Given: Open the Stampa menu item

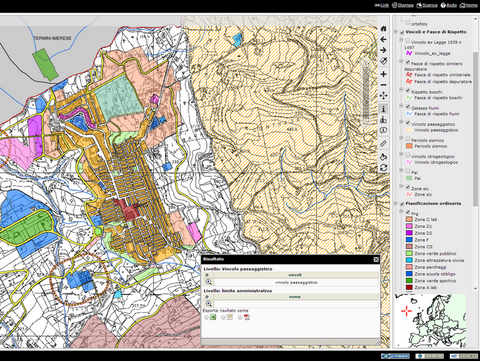Looking at the screenshot, I should tap(403, 5).
